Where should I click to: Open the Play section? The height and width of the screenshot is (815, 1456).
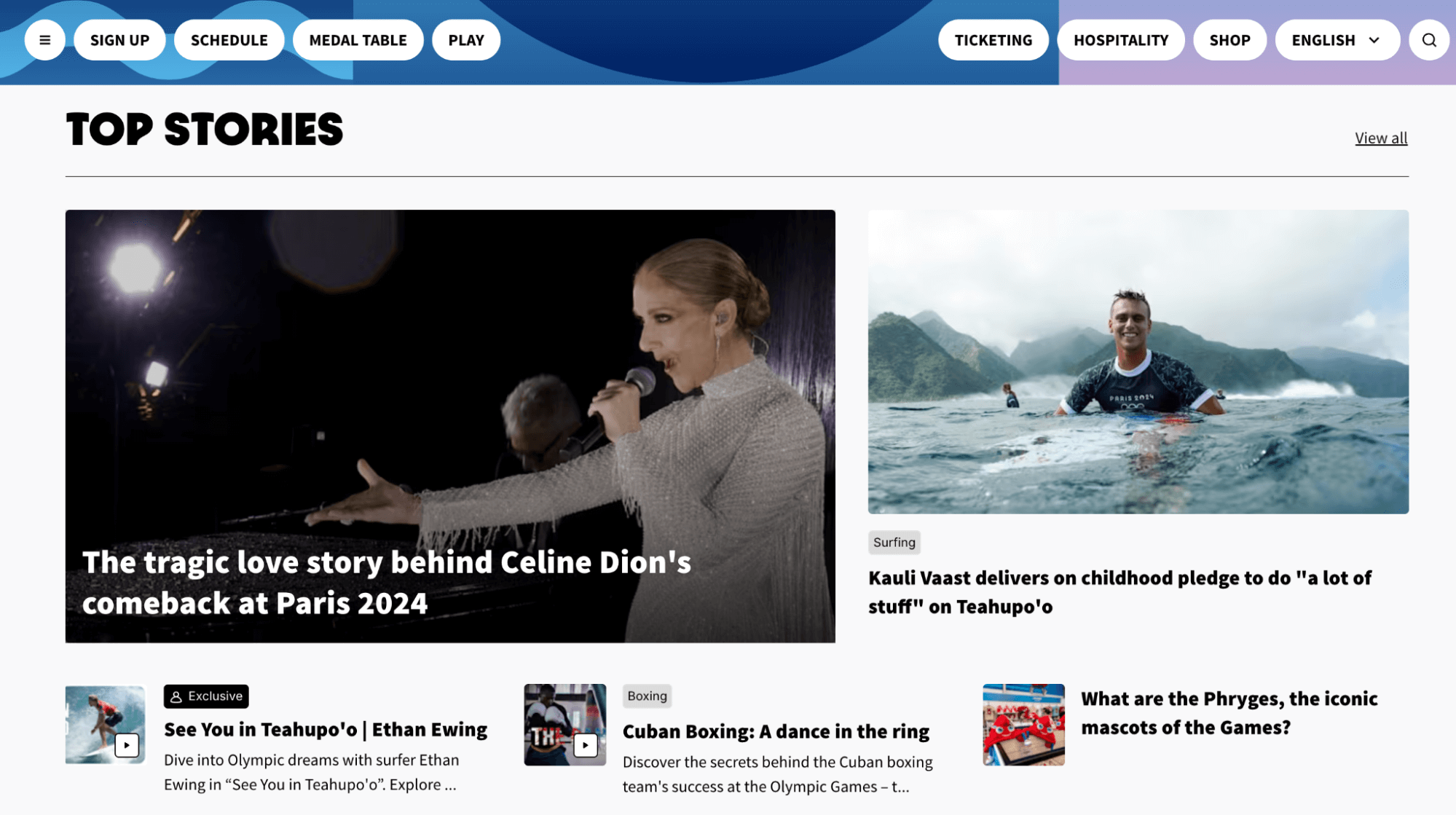pyautogui.click(x=465, y=40)
